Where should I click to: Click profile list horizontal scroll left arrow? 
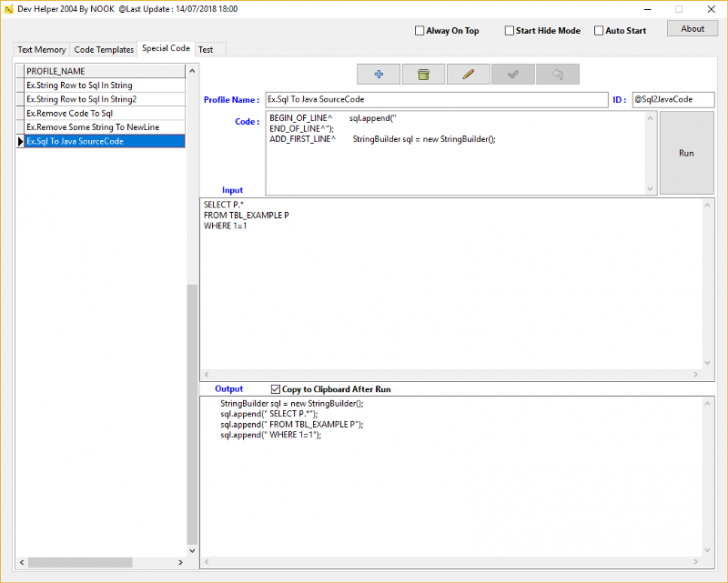click(22, 562)
